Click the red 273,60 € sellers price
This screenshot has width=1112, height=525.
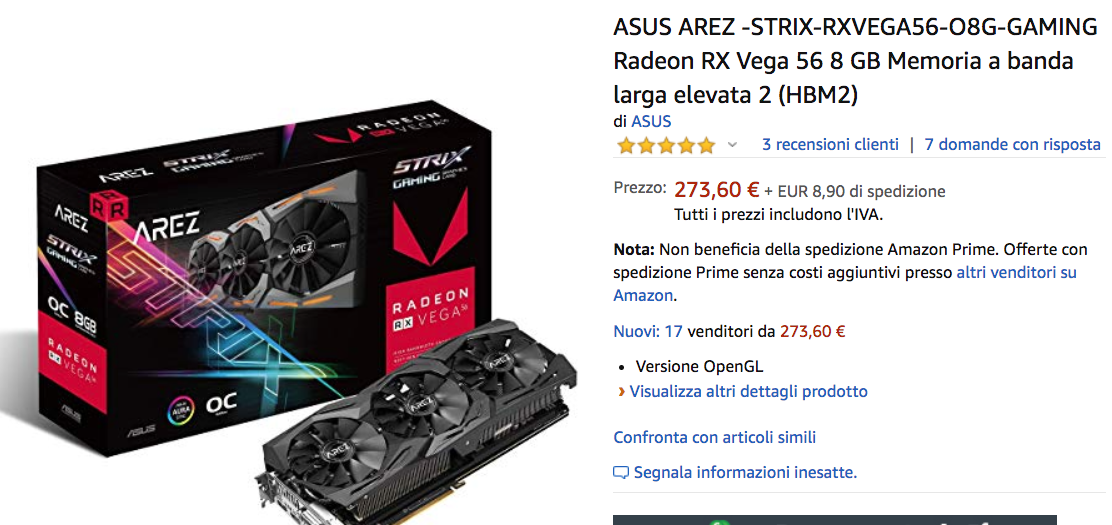click(813, 331)
